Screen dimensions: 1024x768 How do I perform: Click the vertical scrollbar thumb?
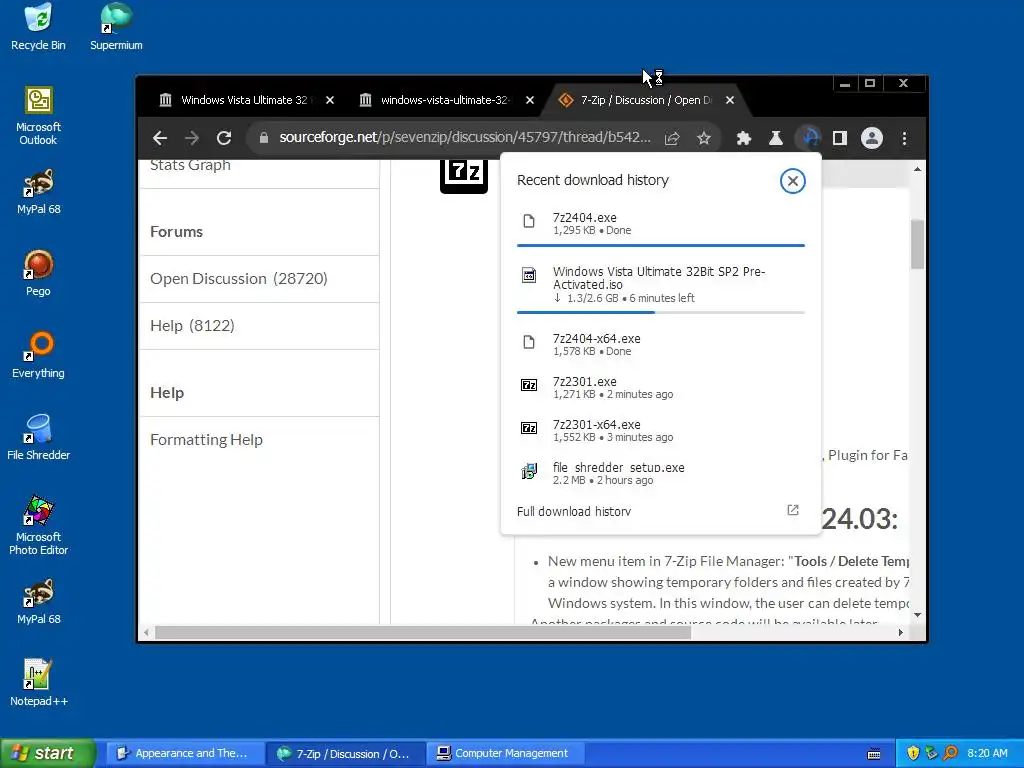click(918, 244)
